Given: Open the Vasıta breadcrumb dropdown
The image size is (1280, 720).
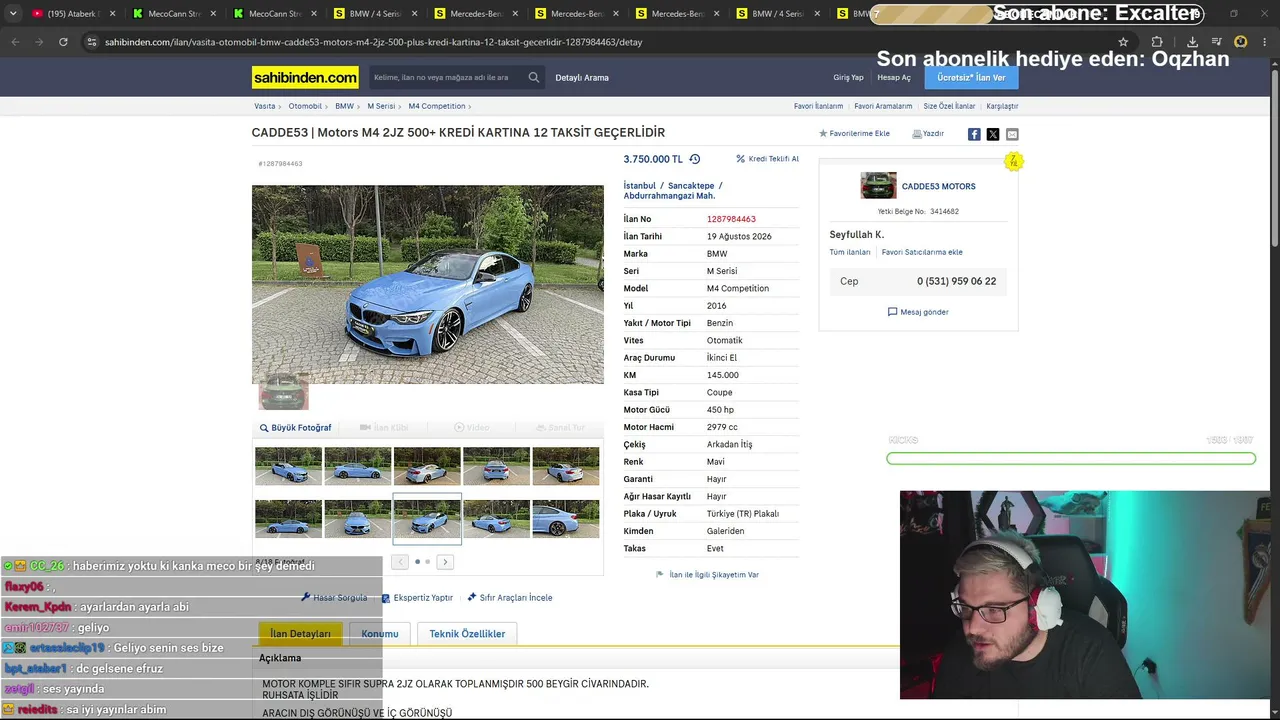Looking at the screenshot, I should pos(267,106).
